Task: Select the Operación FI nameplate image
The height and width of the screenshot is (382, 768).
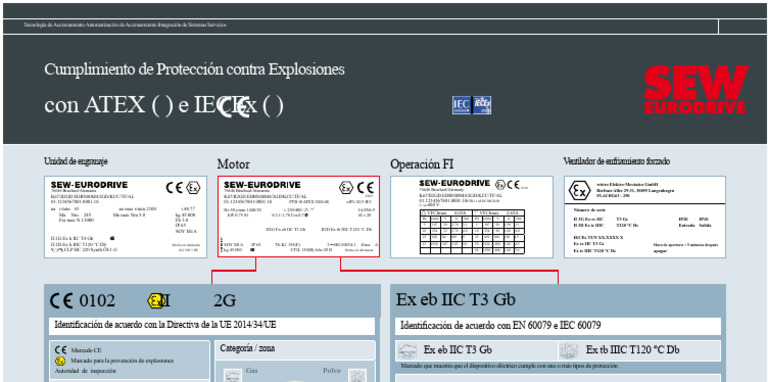Action: click(472, 217)
